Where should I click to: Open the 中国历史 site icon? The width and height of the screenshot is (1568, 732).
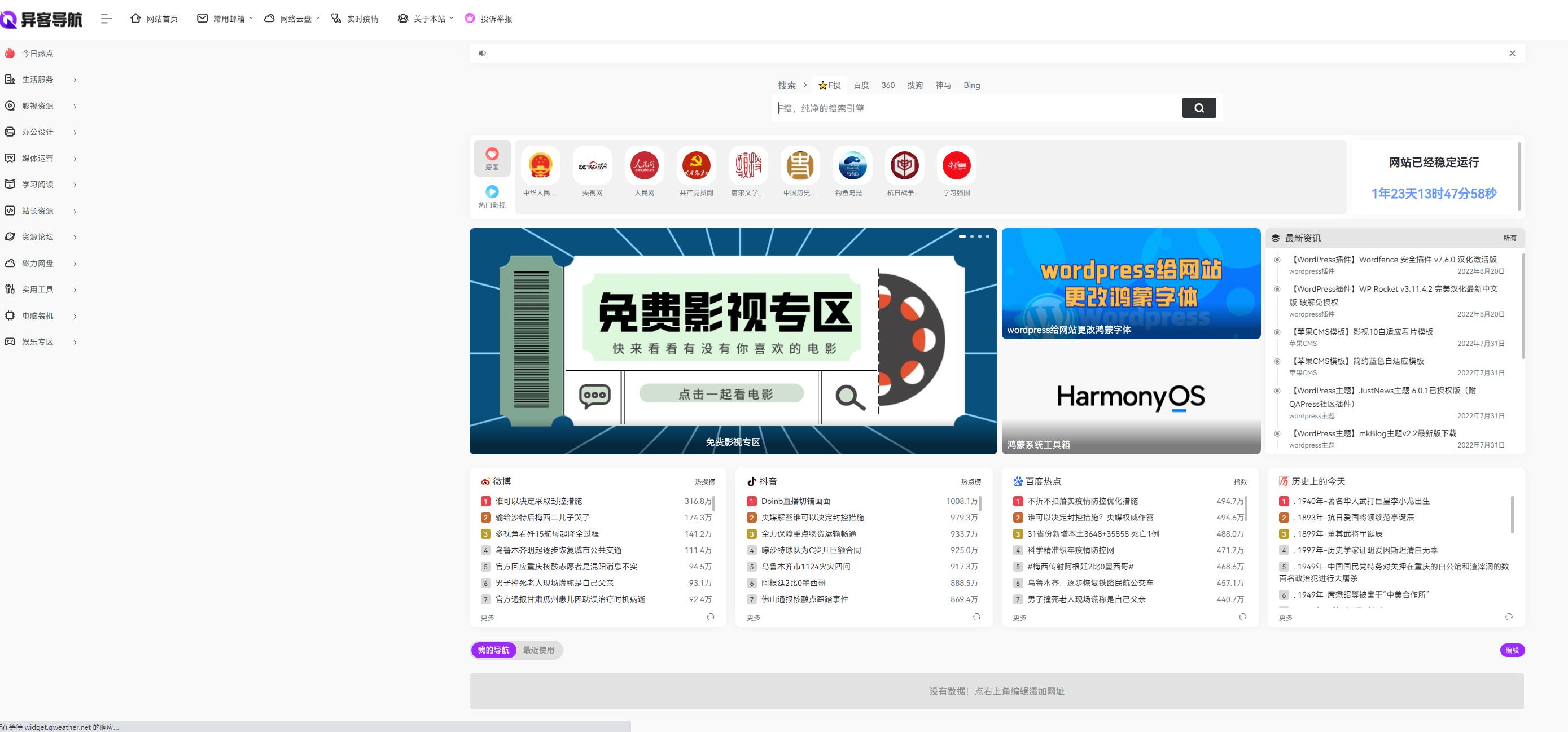coord(800,165)
